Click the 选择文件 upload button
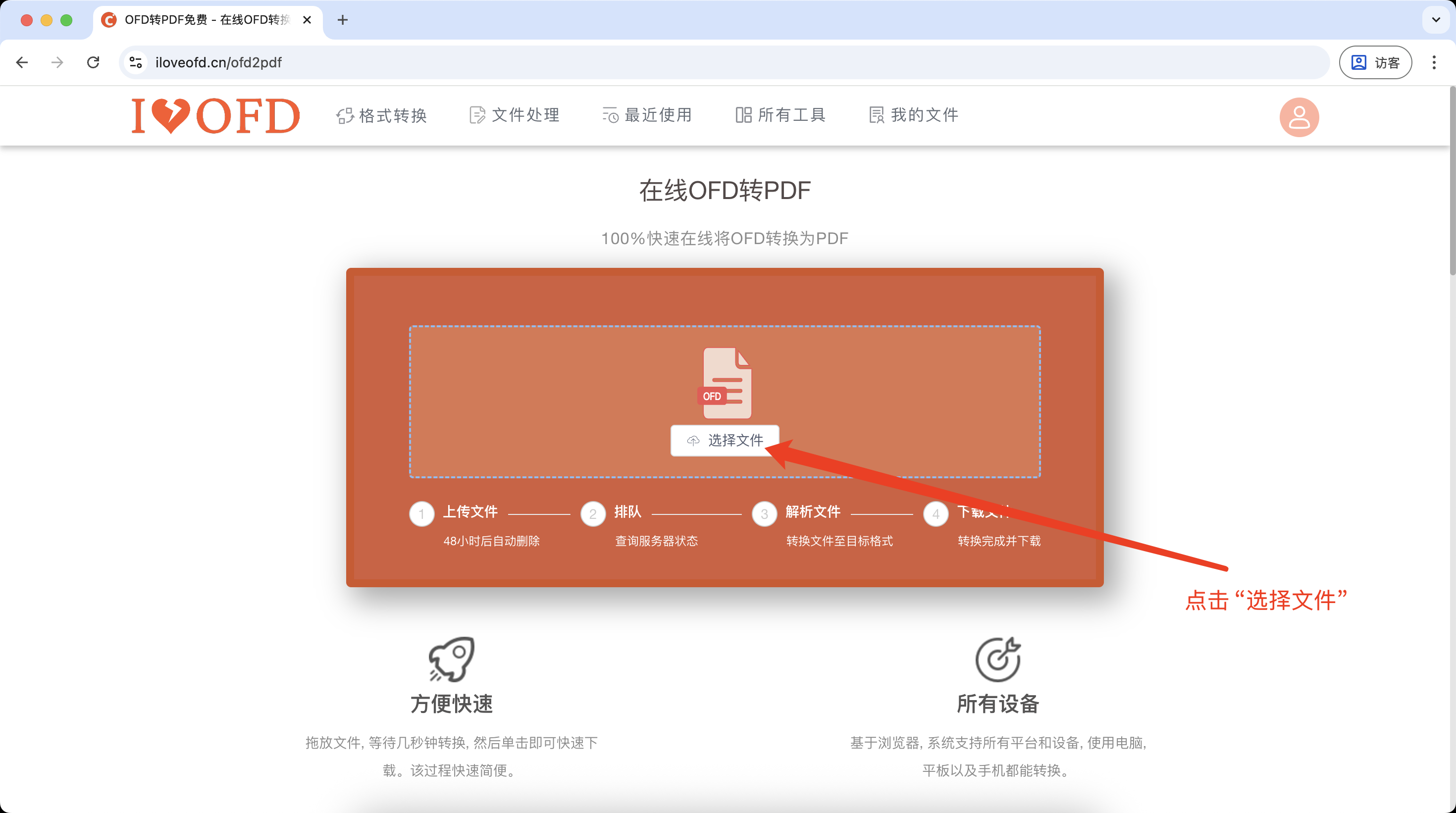The height and width of the screenshot is (813, 1456). 725,440
